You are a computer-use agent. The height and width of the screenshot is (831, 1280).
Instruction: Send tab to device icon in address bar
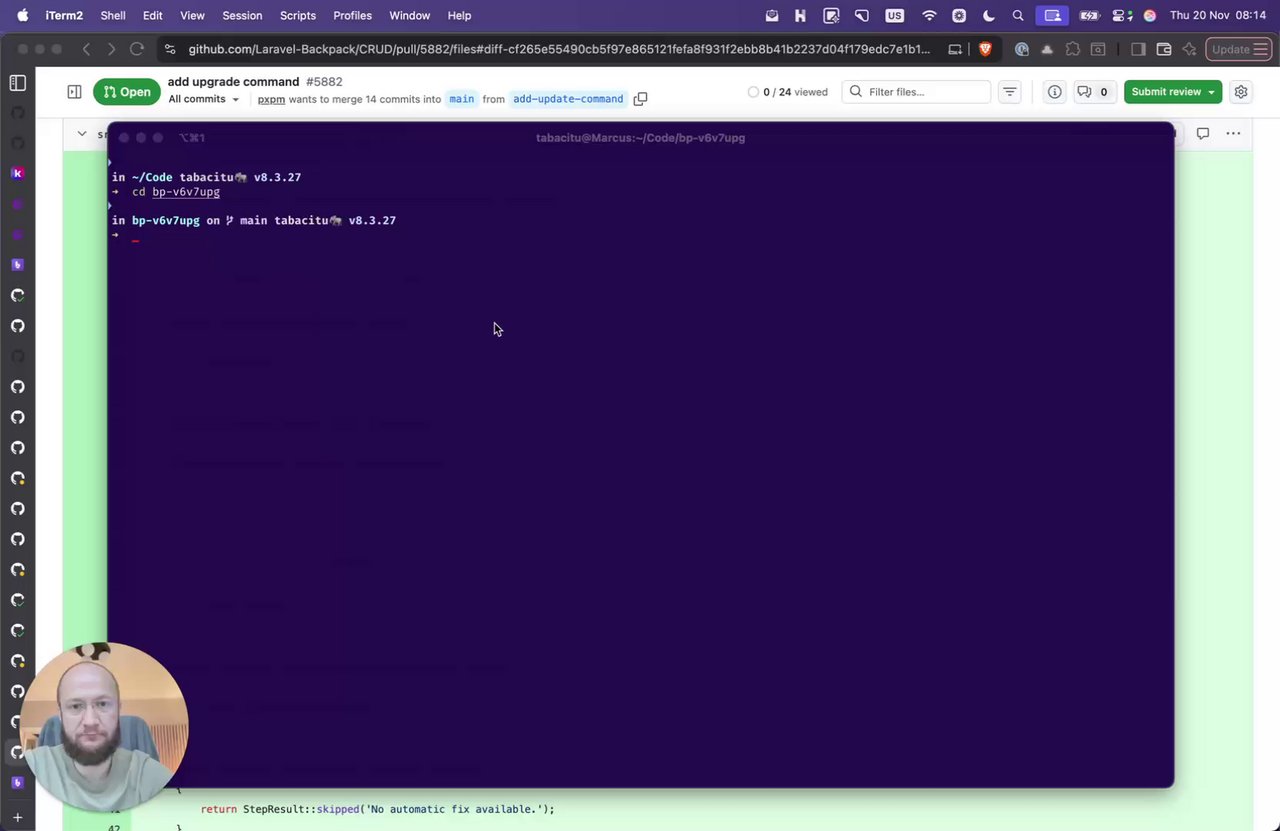tap(955, 49)
